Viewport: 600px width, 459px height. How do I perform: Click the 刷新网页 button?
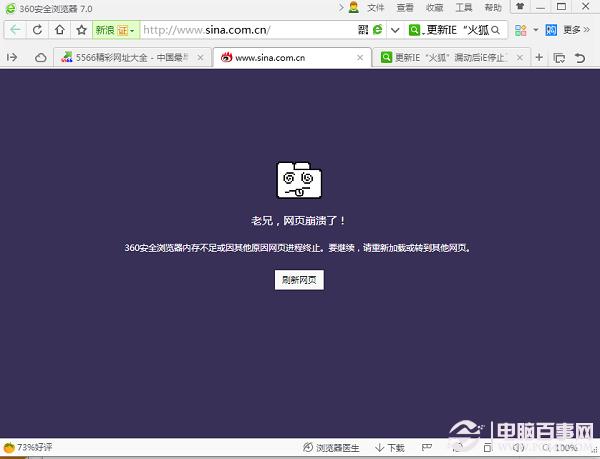[299, 280]
